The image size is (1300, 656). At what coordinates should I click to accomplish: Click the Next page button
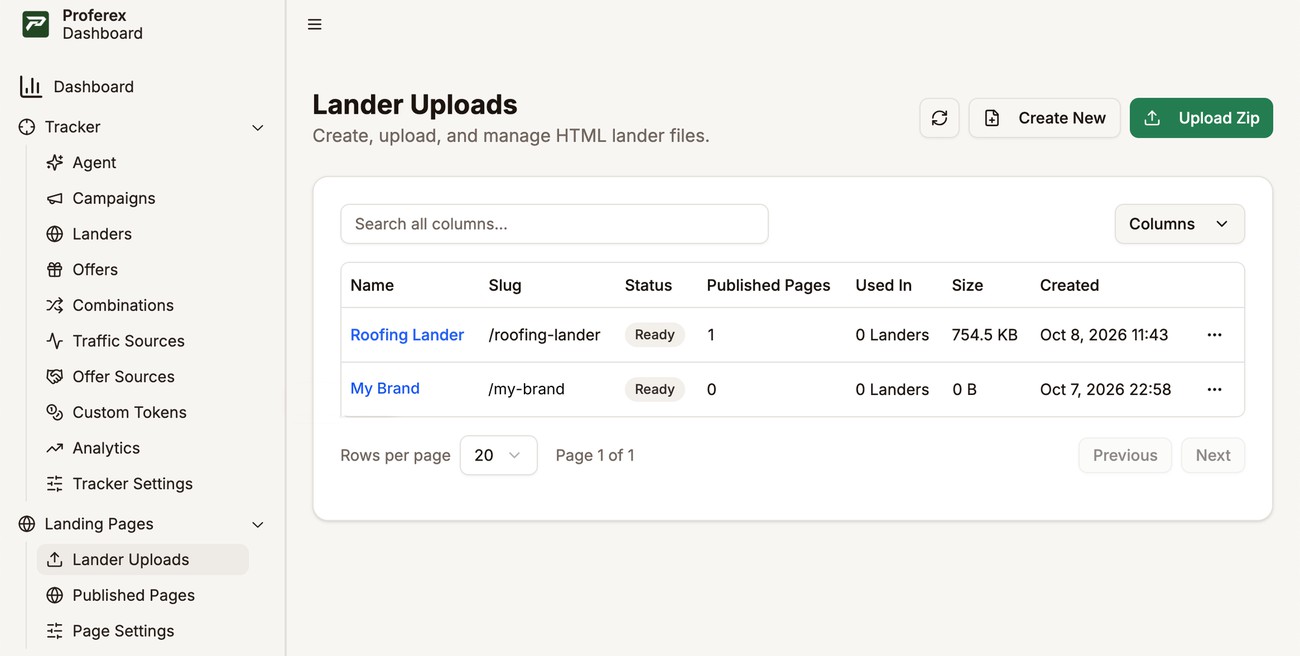pyautogui.click(x=1213, y=455)
